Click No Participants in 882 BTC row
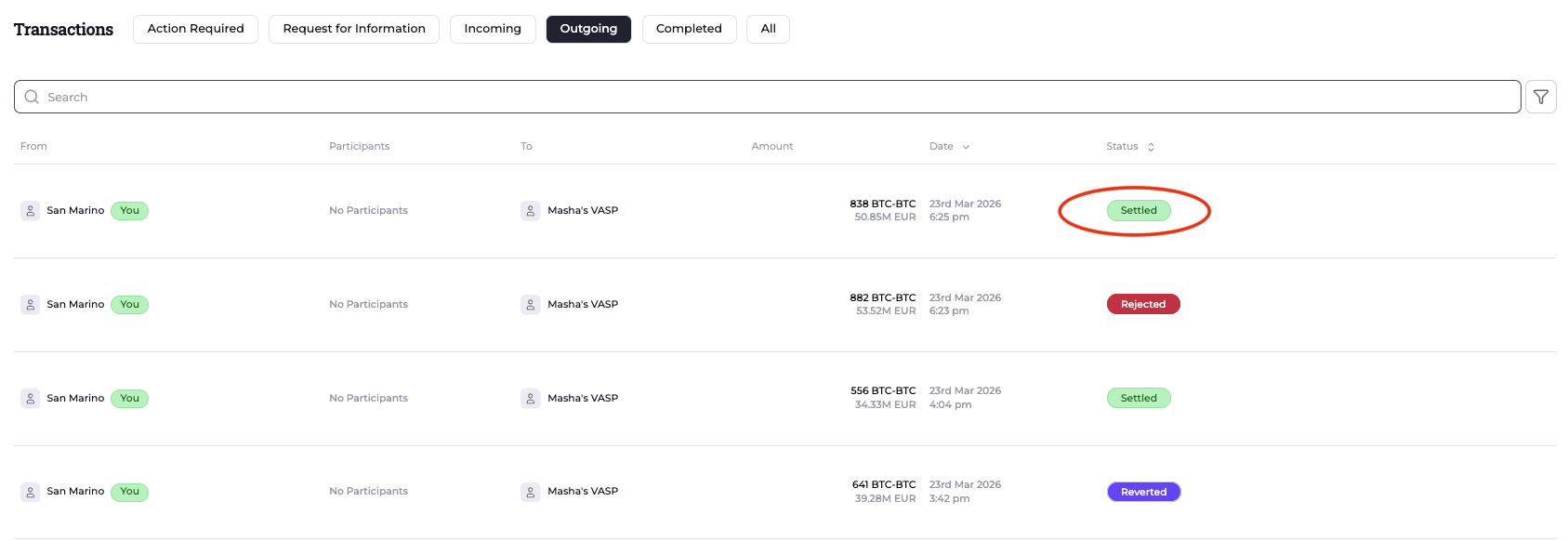This screenshot has width=1568, height=541. point(368,305)
